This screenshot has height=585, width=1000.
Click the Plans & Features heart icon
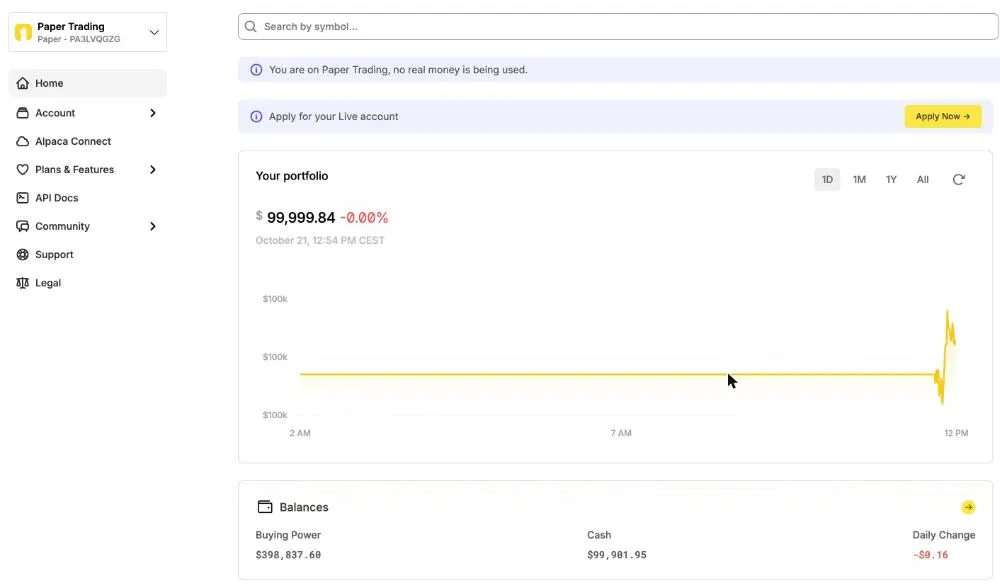coord(22,170)
